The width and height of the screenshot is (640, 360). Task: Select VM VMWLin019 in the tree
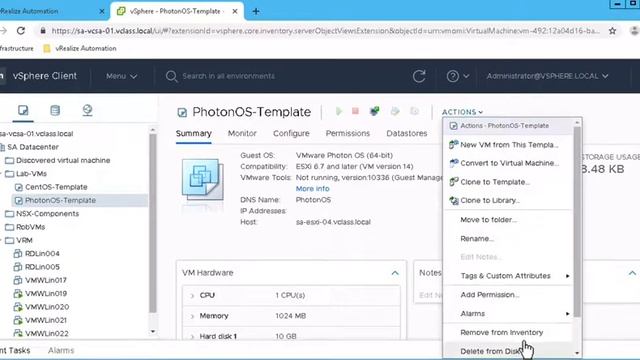pos(46,293)
